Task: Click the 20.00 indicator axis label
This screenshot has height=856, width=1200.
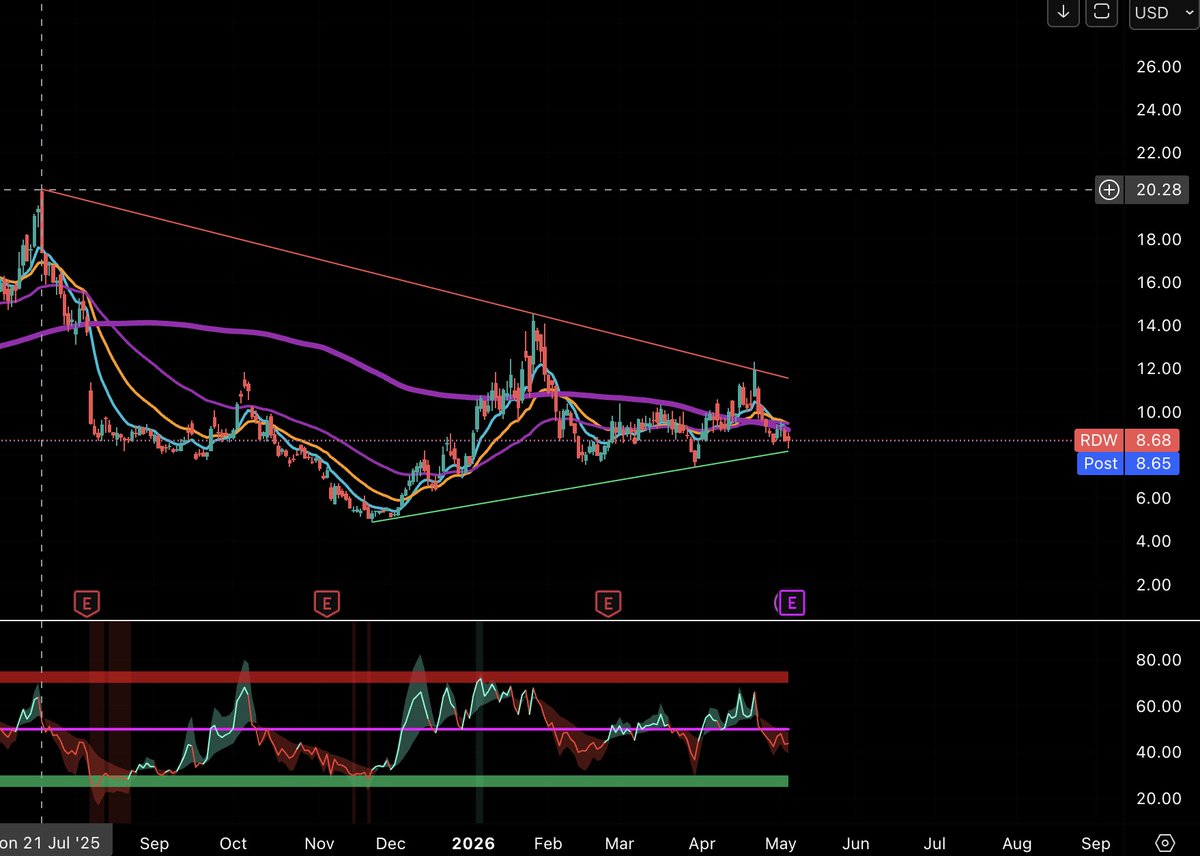Action: click(1158, 798)
